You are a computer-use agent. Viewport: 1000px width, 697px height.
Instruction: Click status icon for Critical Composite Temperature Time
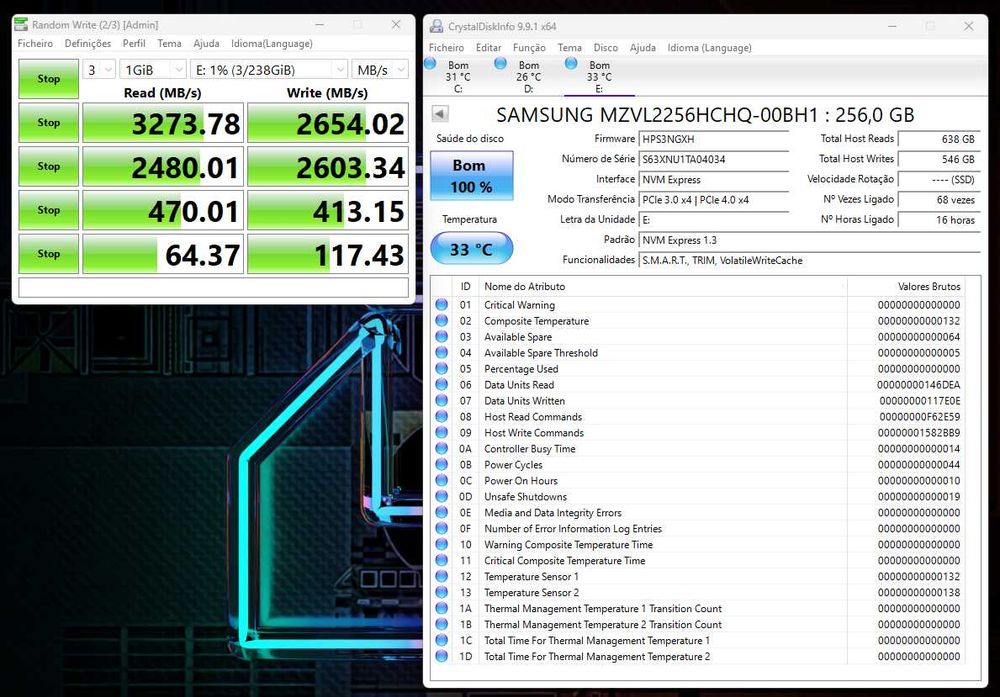point(441,560)
